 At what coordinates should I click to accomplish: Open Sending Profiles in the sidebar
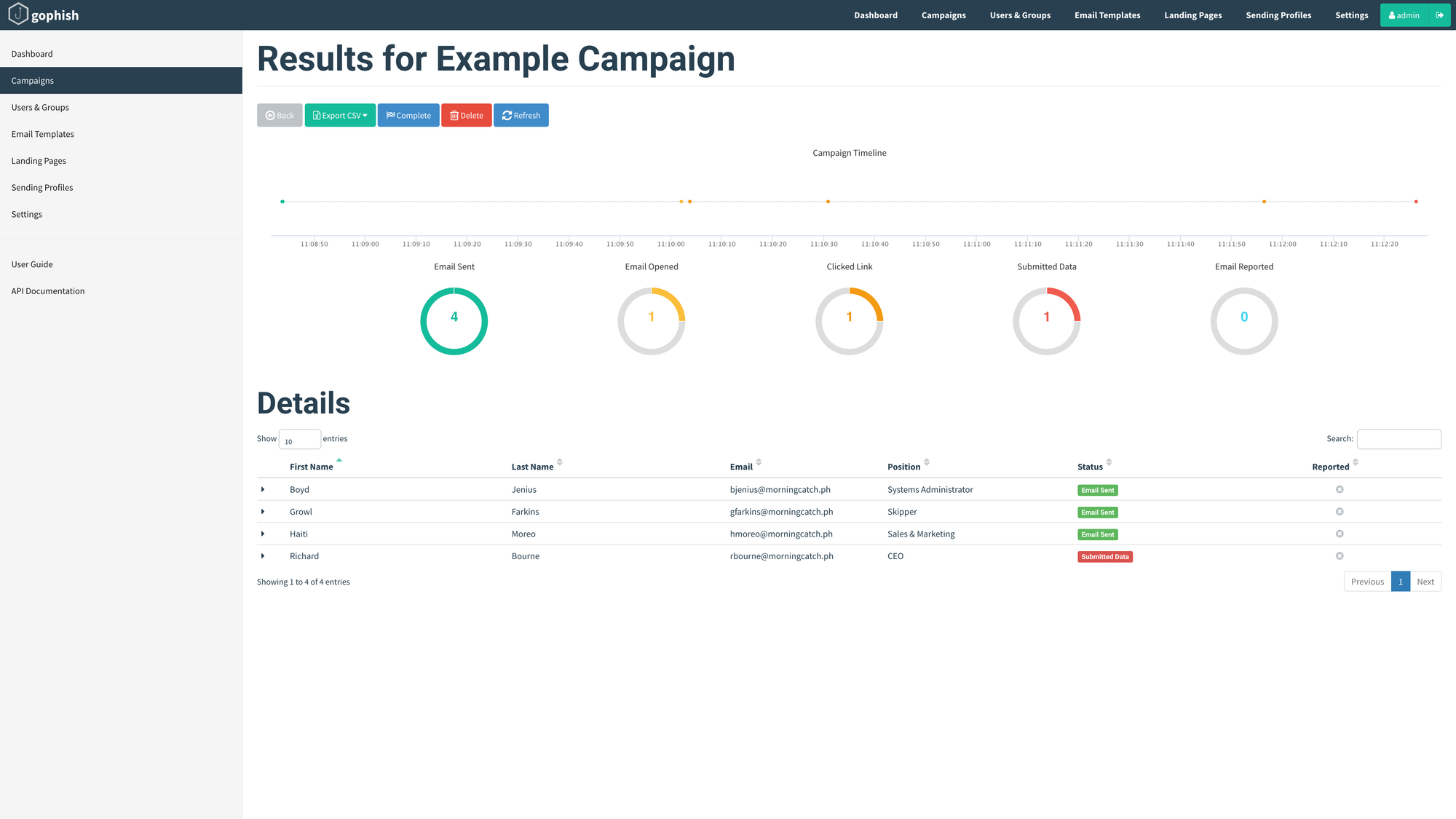coord(42,188)
